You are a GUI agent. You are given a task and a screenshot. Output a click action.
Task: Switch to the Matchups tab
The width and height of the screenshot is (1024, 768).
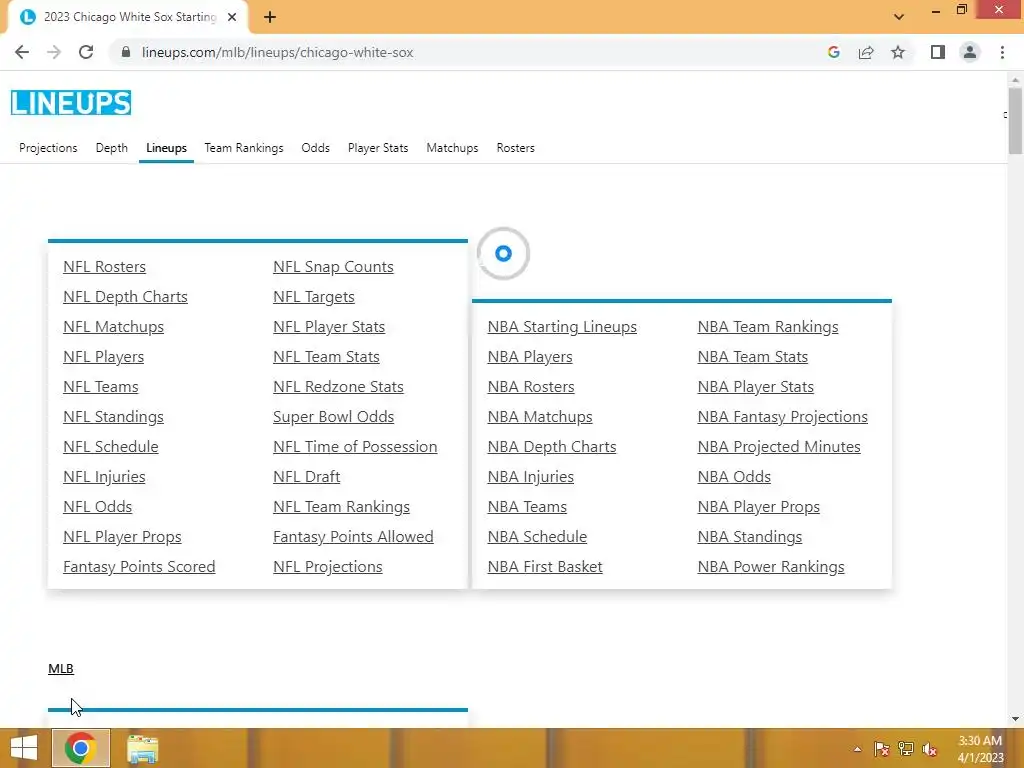click(452, 148)
